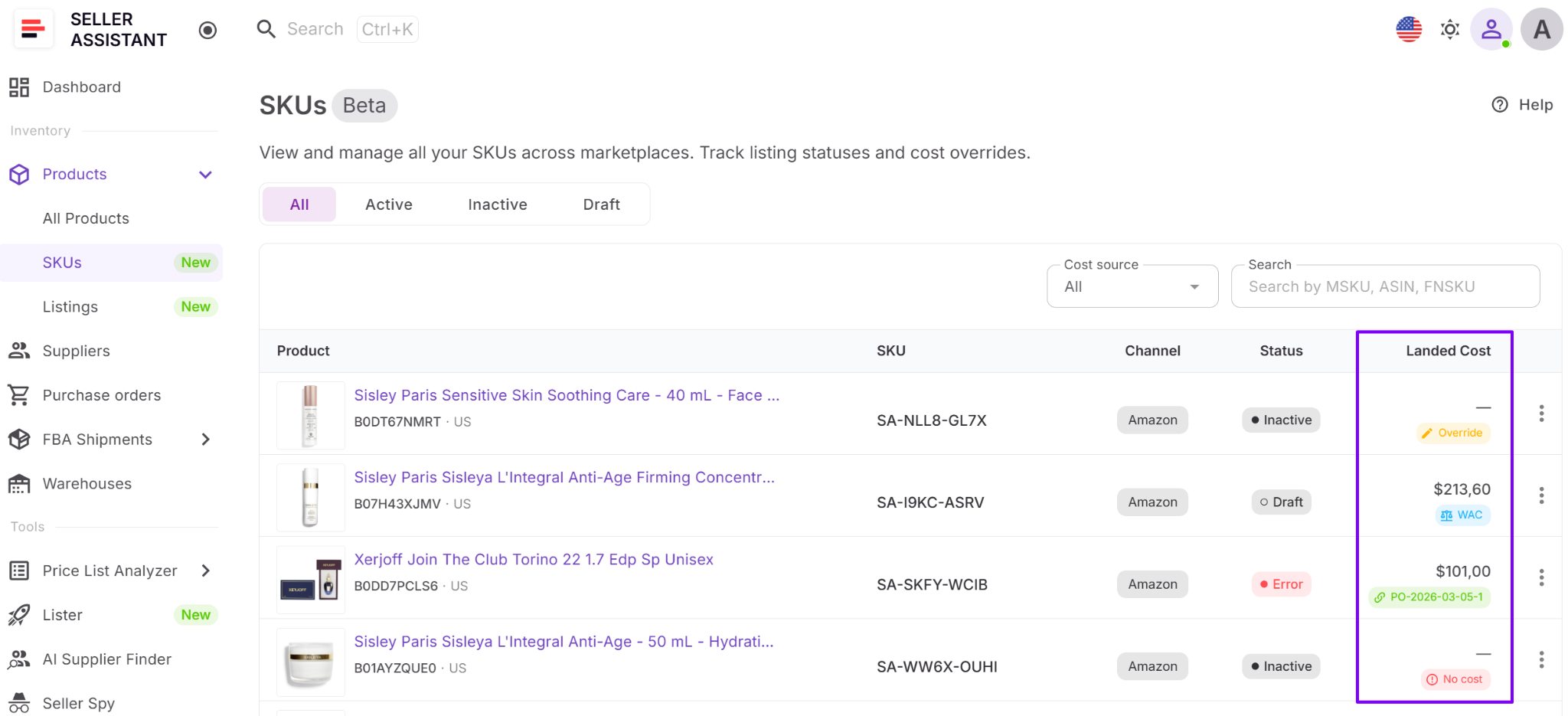Open row actions for SA-NLL8-GL7X
The height and width of the screenshot is (716, 1568).
pyautogui.click(x=1541, y=414)
